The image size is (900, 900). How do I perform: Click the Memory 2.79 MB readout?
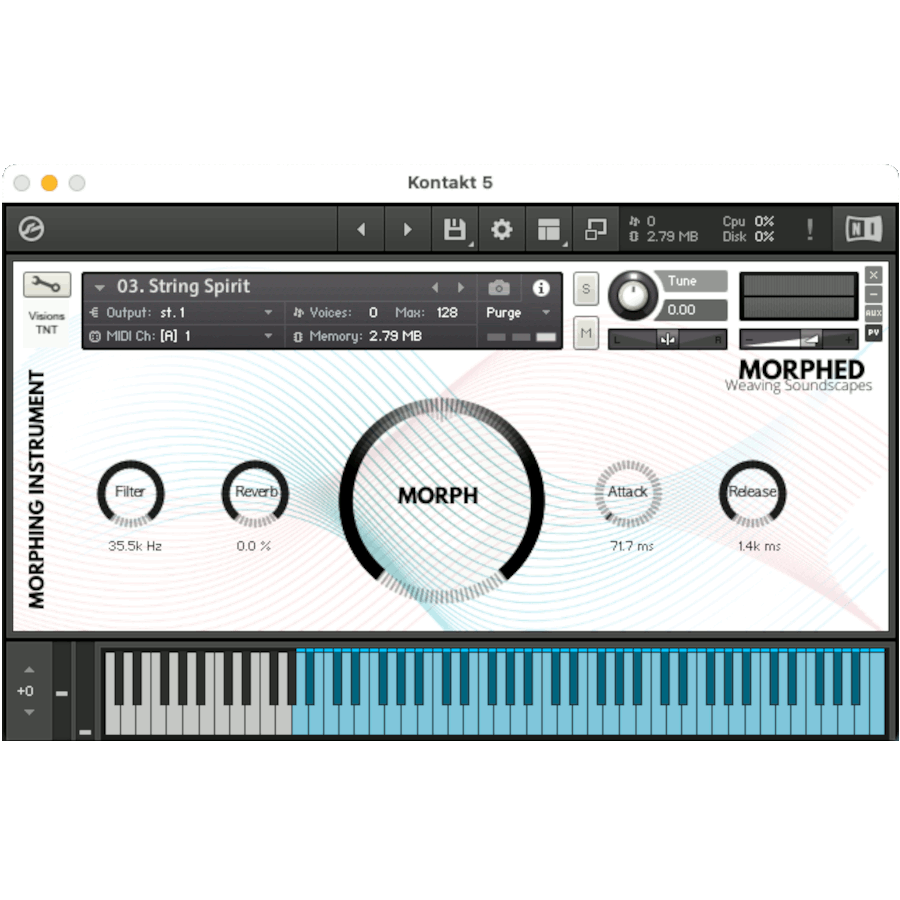point(366,336)
